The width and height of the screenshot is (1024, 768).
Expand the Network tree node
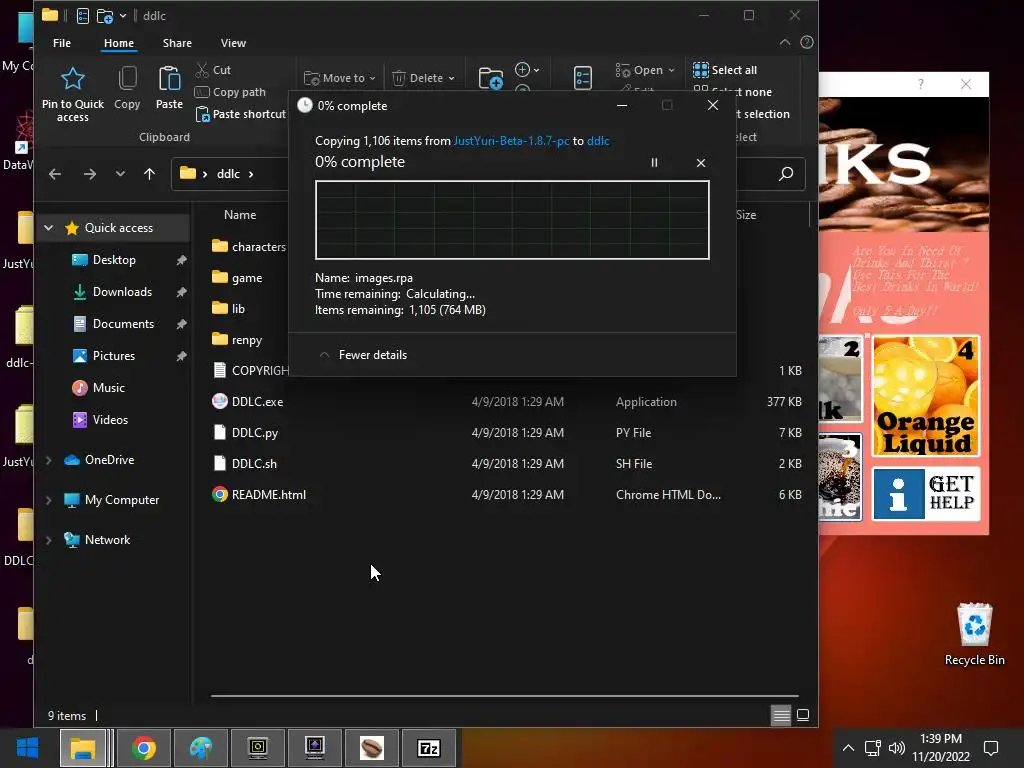pyautogui.click(x=48, y=540)
